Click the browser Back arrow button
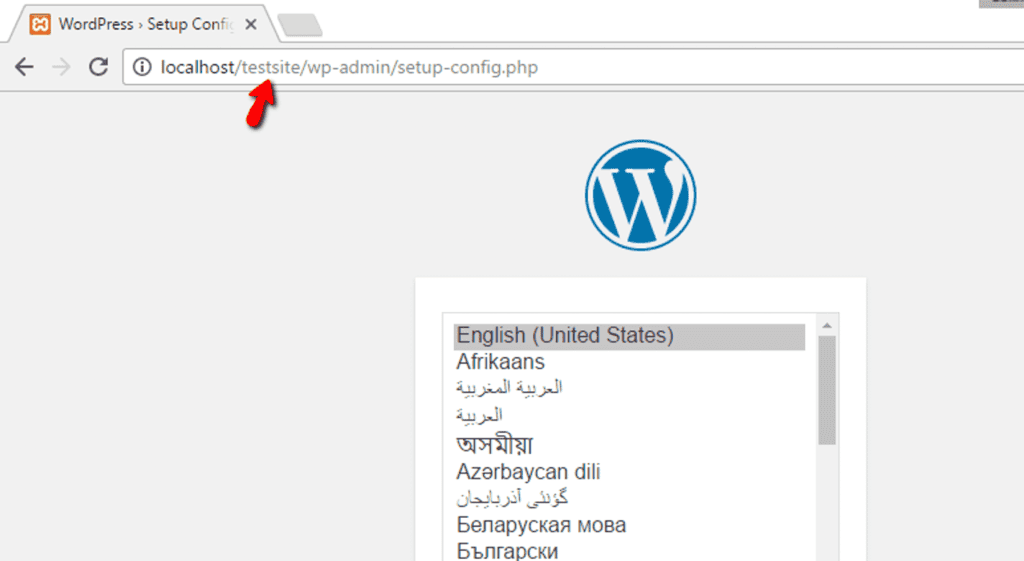The image size is (1024, 561). [x=24, y=68]
